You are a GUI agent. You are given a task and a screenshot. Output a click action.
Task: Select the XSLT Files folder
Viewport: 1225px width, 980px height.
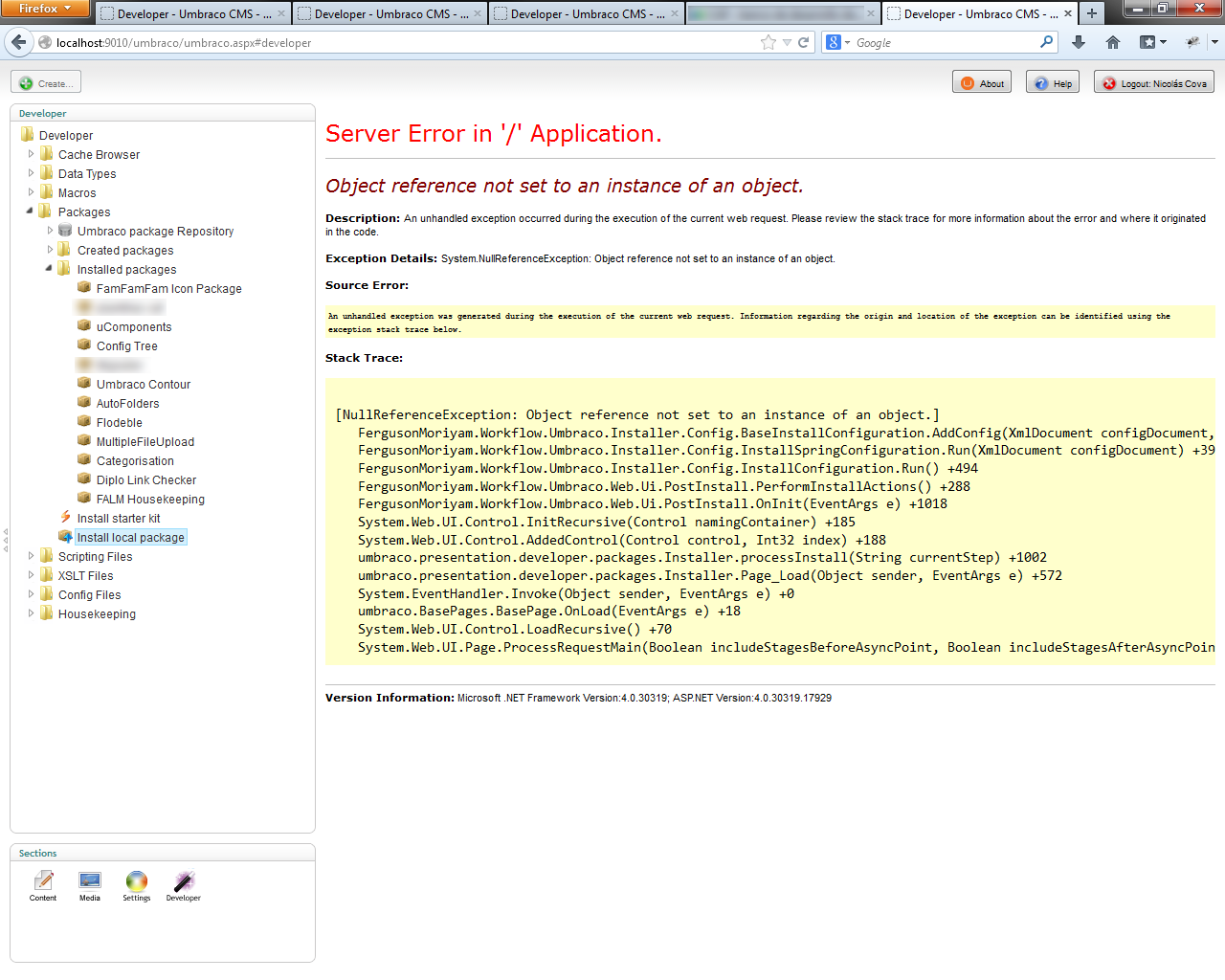pos(85,575)
